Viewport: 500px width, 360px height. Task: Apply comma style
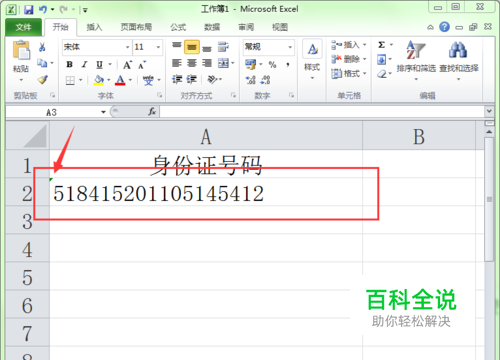[x=288, y=64]
